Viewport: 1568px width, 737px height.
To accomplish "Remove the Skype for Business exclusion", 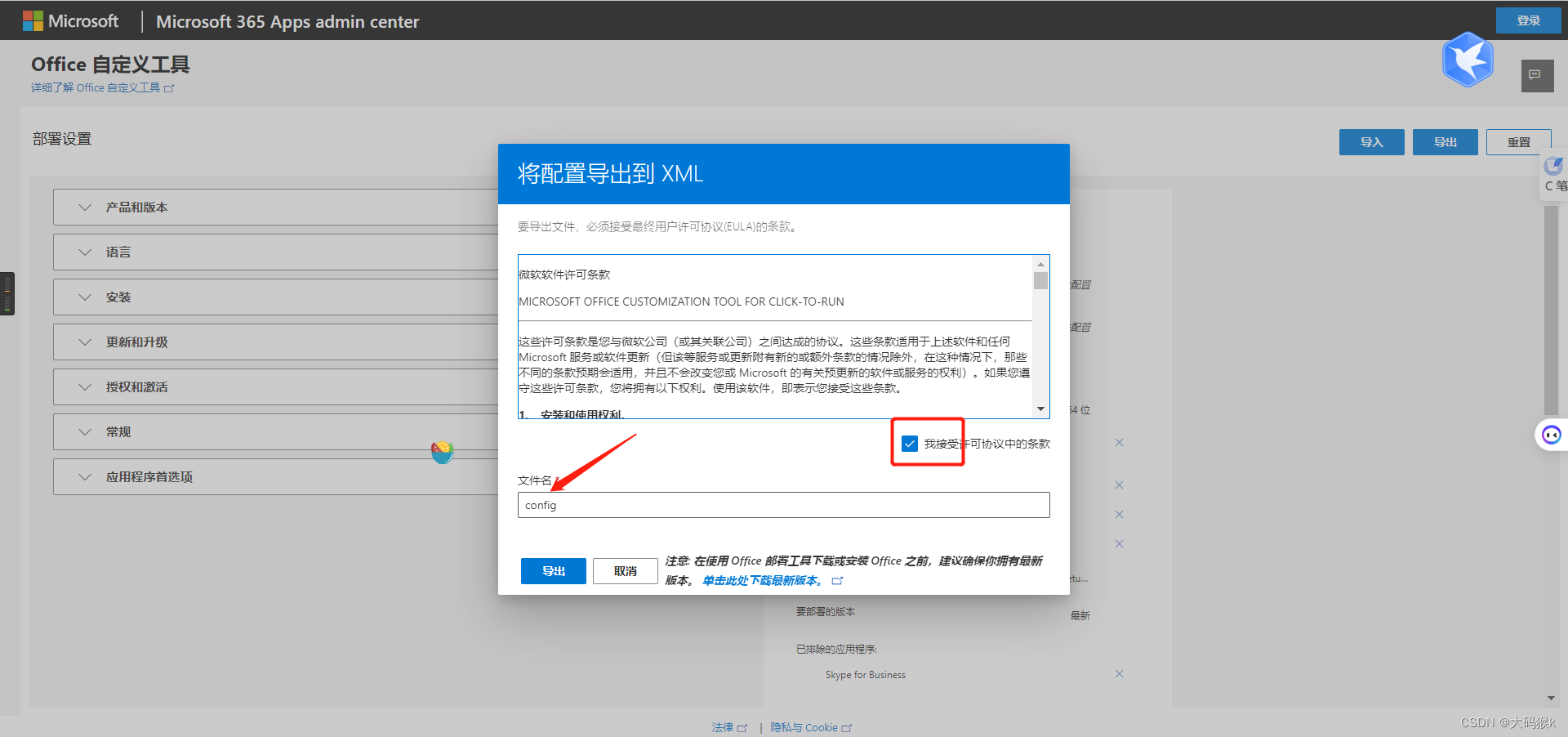I will 1119,674.
